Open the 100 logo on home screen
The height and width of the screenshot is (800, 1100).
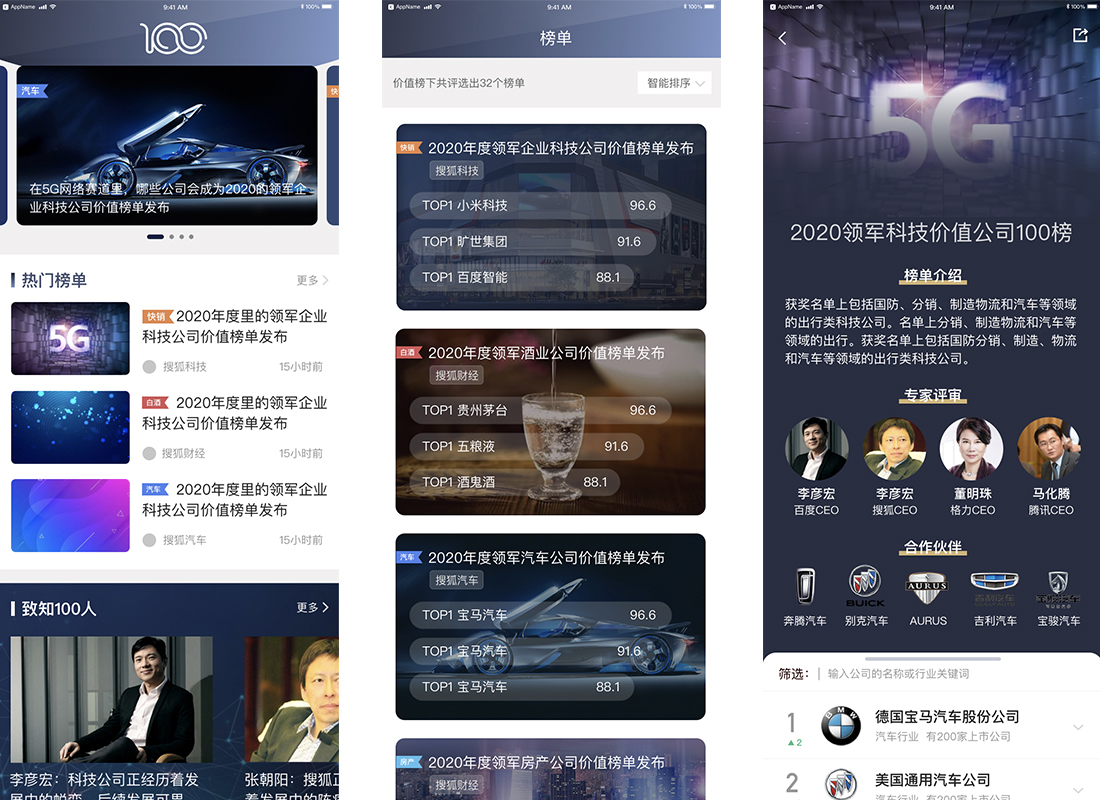[173, 38]
